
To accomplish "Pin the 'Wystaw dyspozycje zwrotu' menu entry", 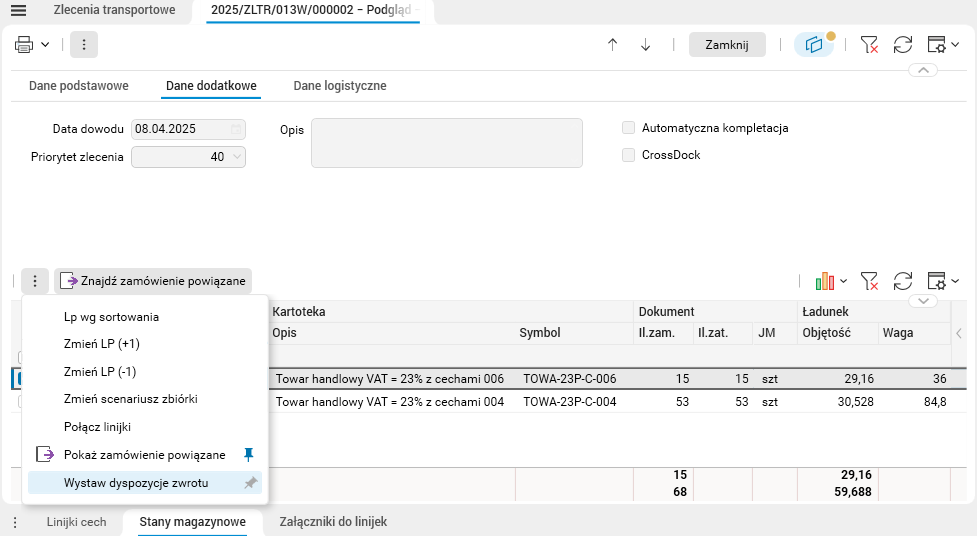I will click(x=250, y=483).
